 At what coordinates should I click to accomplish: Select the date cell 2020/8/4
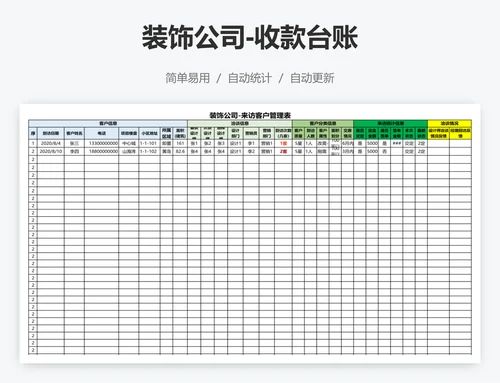click(51, 143)
